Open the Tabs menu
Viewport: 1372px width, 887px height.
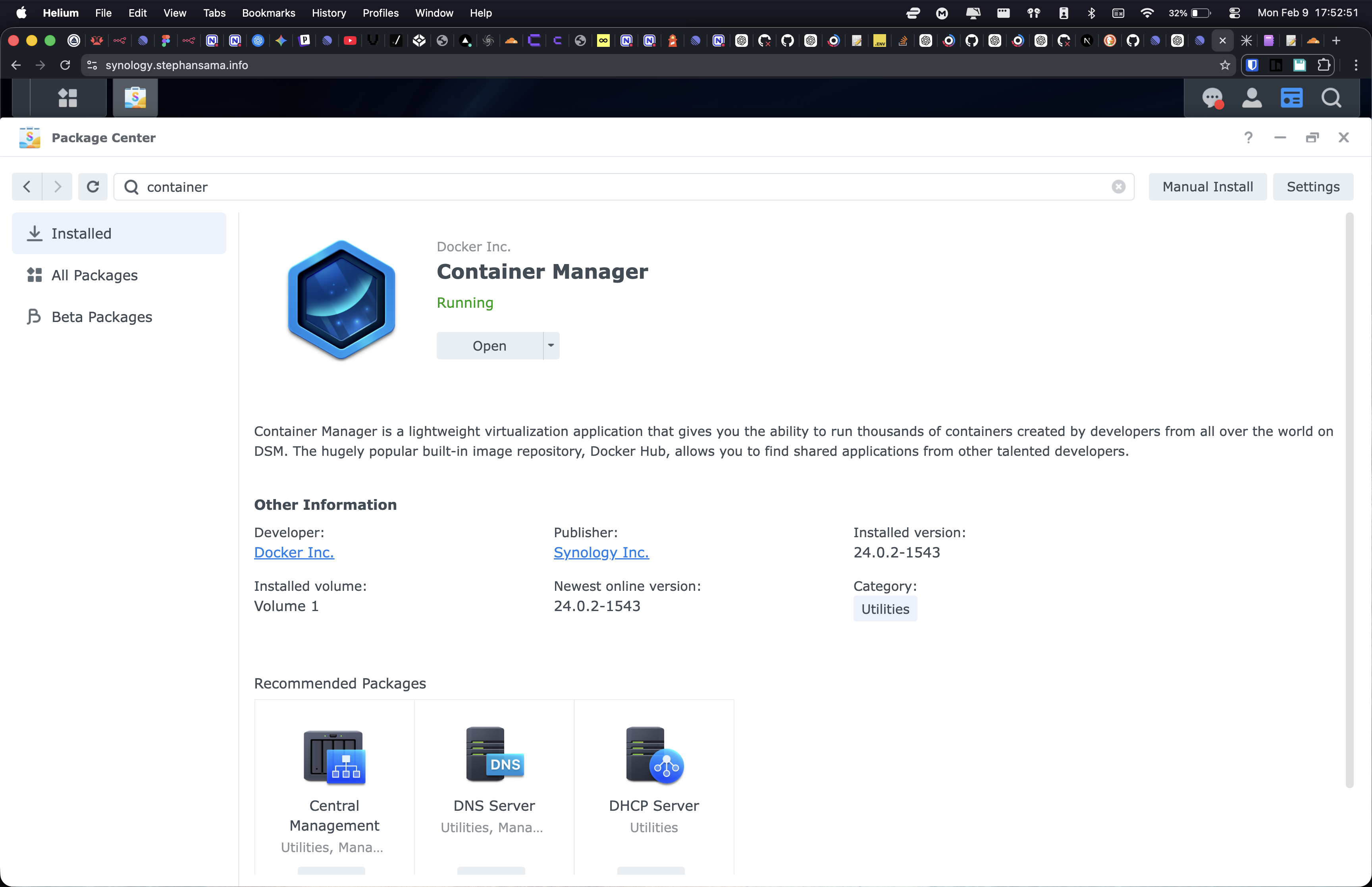click(214, 13)
